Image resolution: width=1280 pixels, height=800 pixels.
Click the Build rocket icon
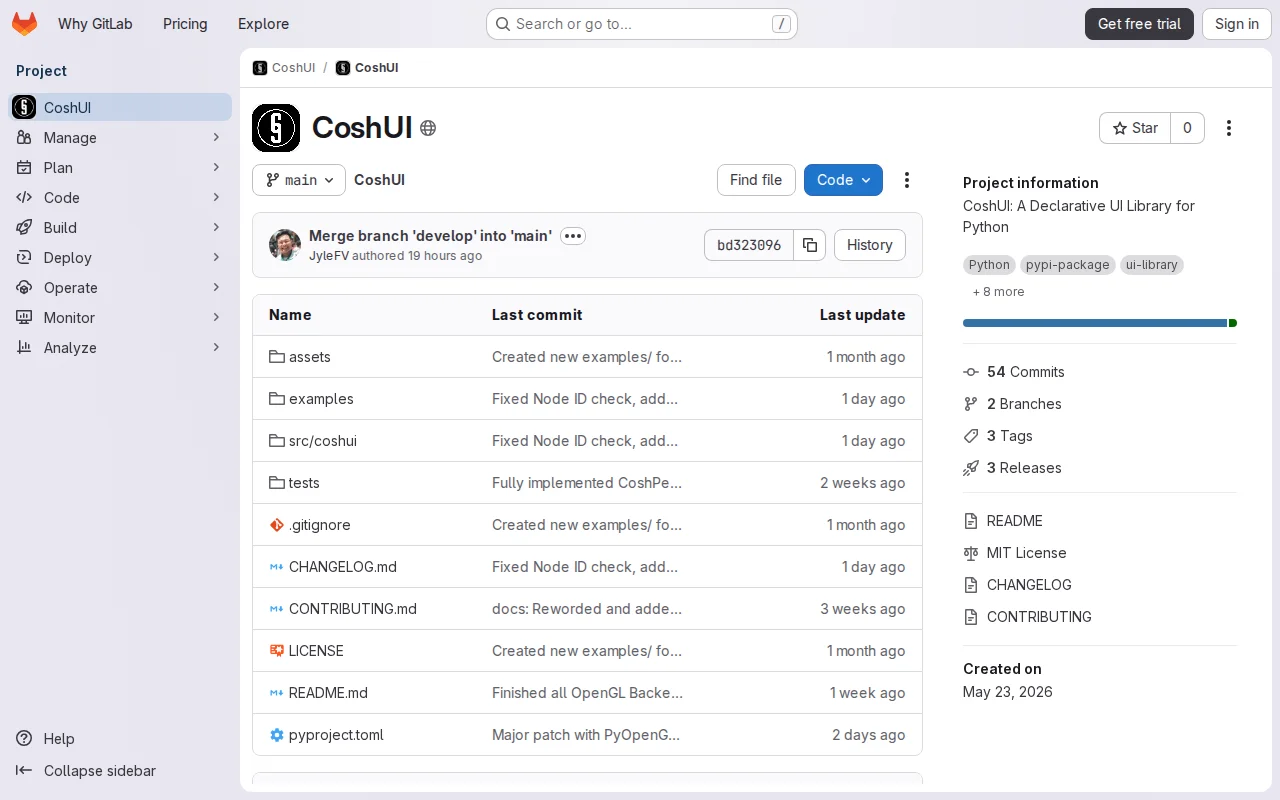[24, 227]
